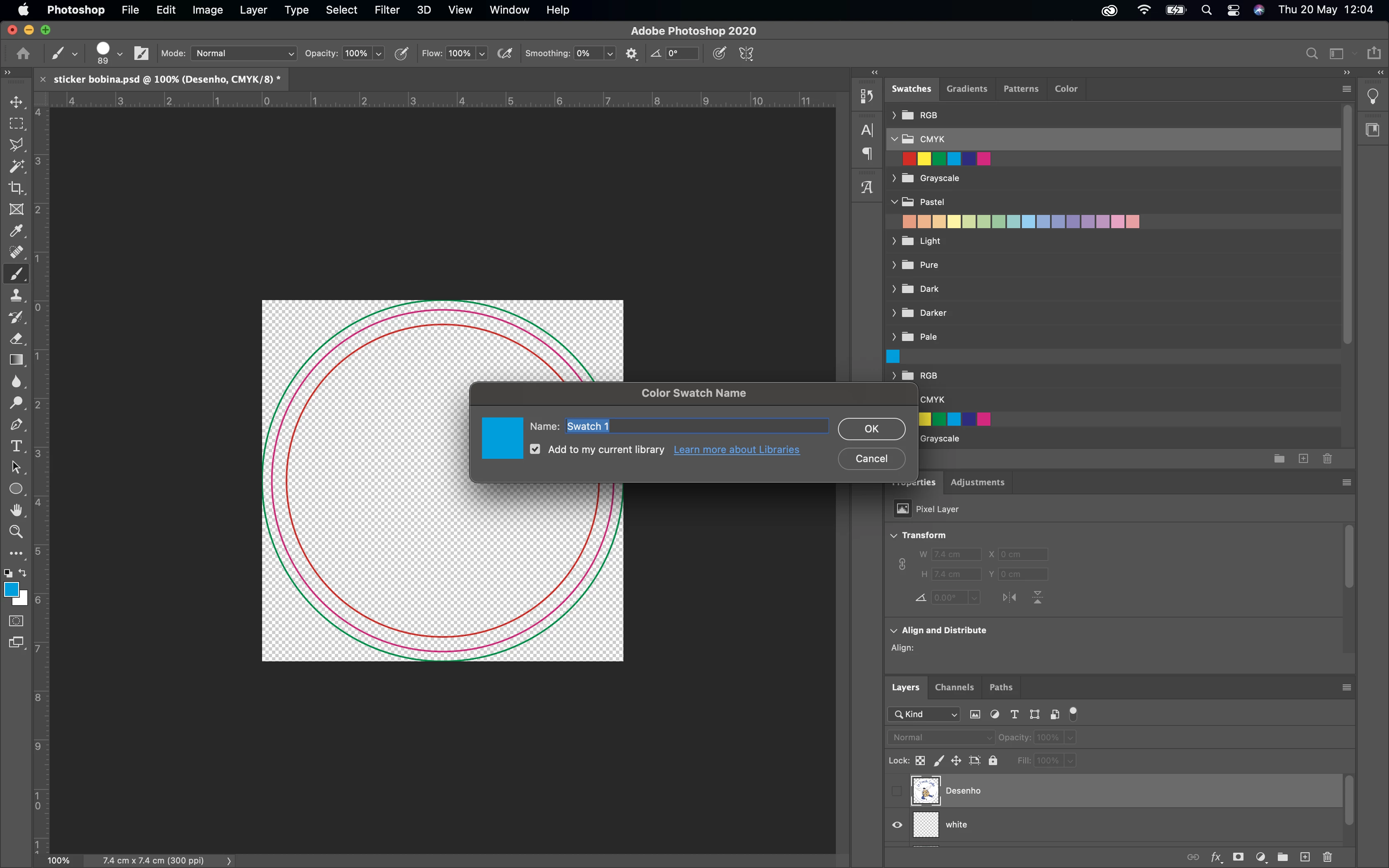1389x868 pixels.
Task: Click OK in Color Swatch Name dialog
Action: pos(871,429)
